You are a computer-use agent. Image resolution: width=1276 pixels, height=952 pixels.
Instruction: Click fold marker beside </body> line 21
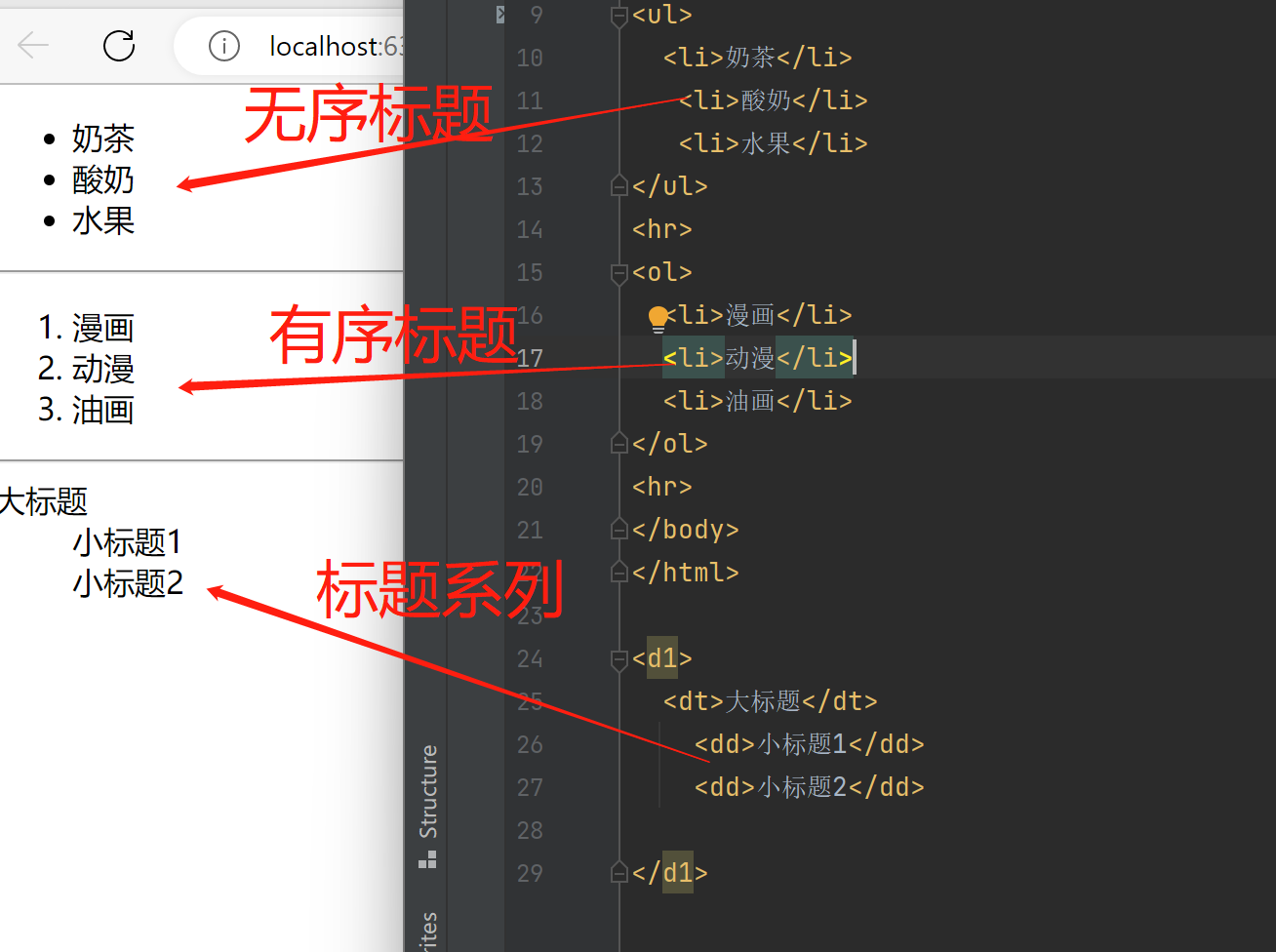(618, 529)
